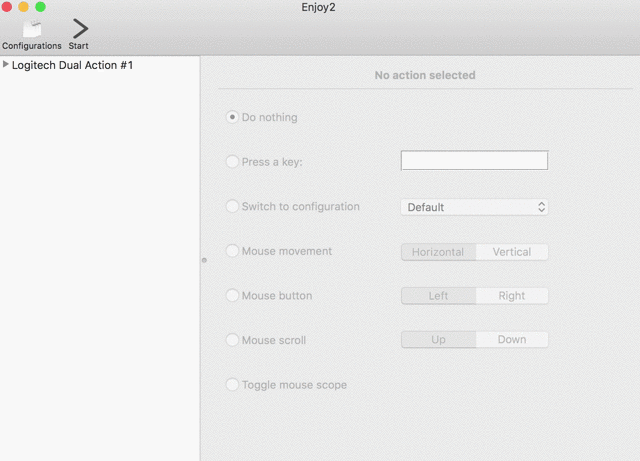640x461 pixels.
Task: Expand the Logitech Dual Action #1 triangle
Action: tap(5, 65)
